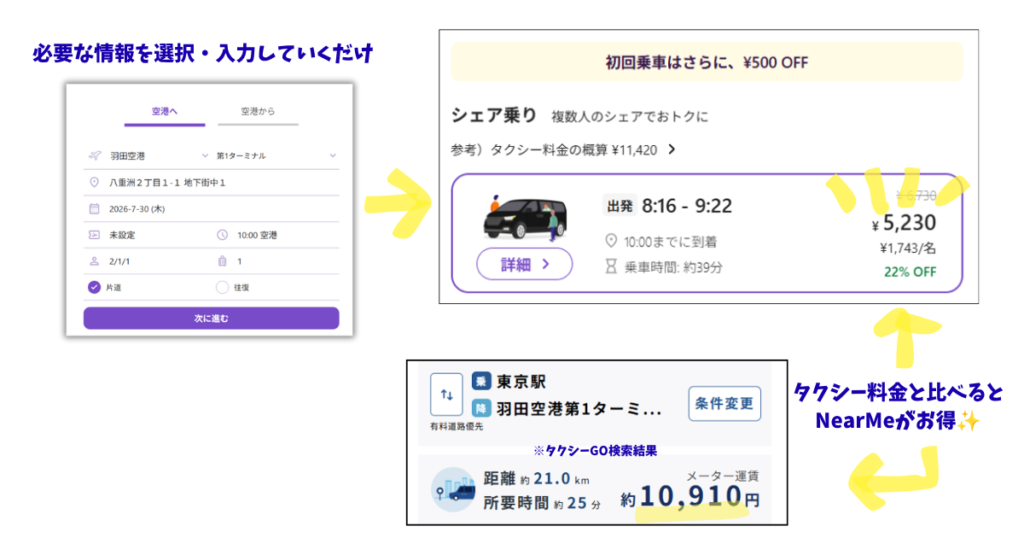Select the 東京駅 origin text

coord(521,381)
